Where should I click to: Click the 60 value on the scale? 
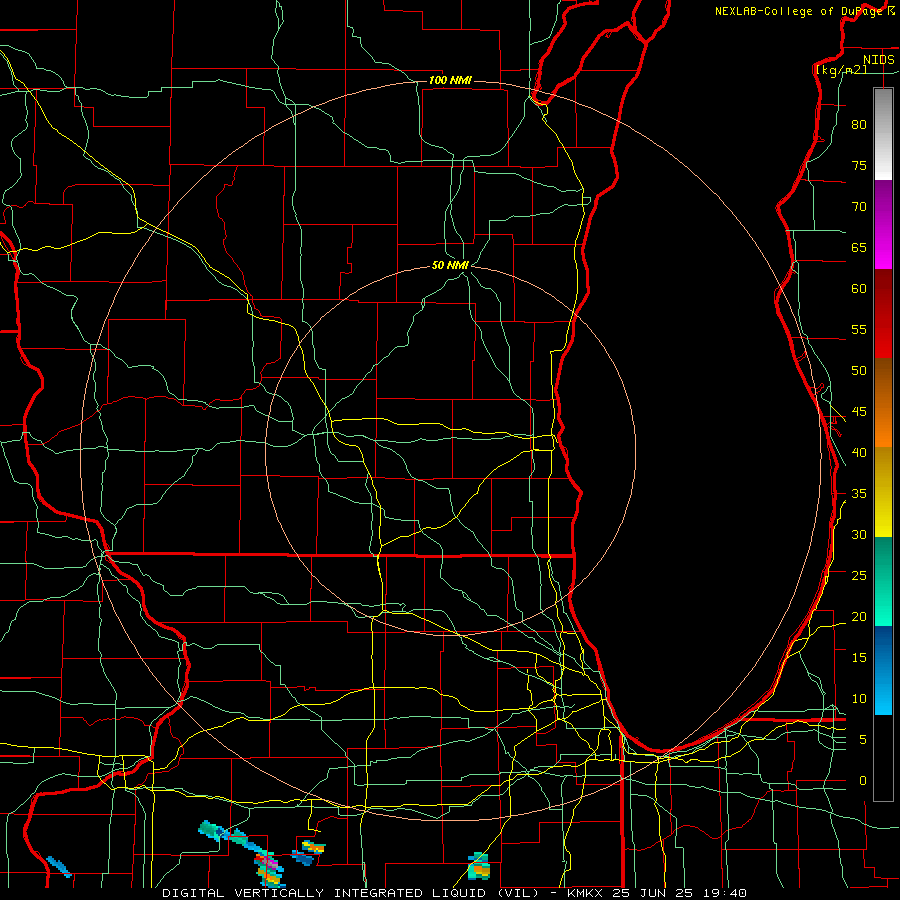pos(859,288)
